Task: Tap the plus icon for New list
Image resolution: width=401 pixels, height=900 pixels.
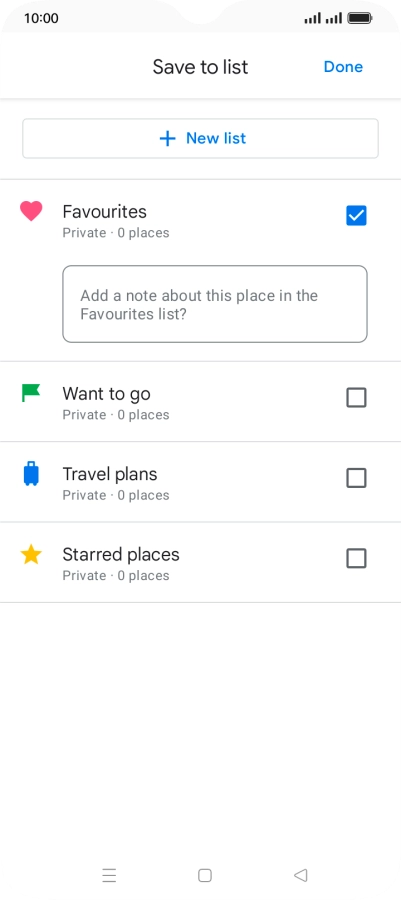Action: 167,138
